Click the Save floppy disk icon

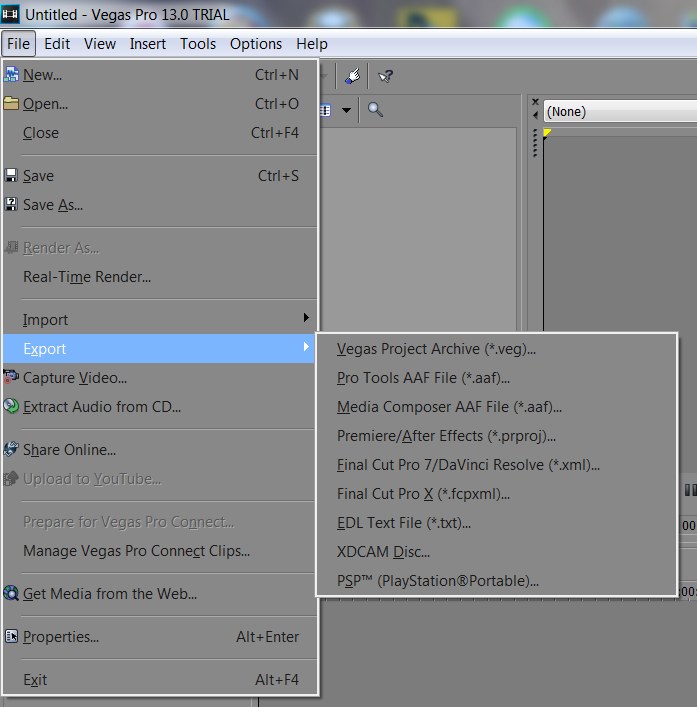pyautogui.click(x=11, y=175)
